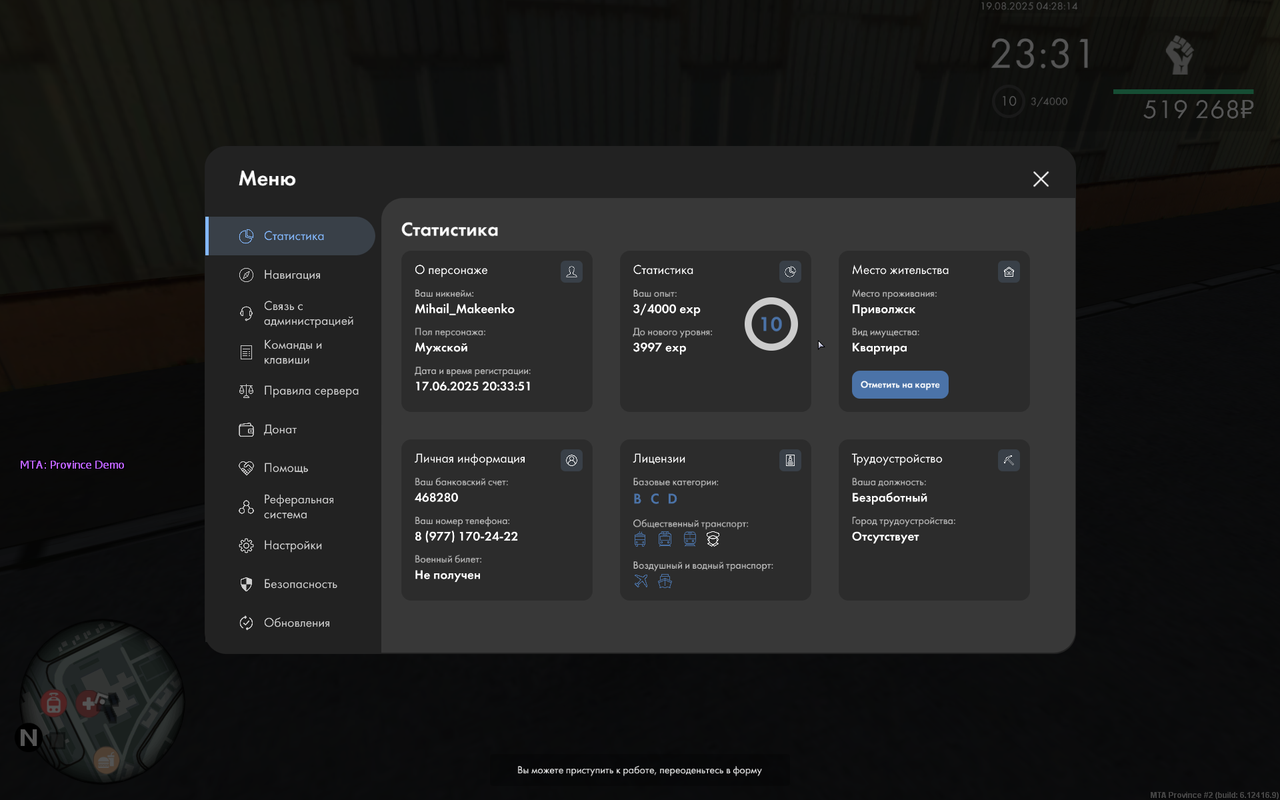Image resolution: width=1280 pixels, height=800 pixels.
Task: Click the second public transport vehicle icon
Action: 665,539
